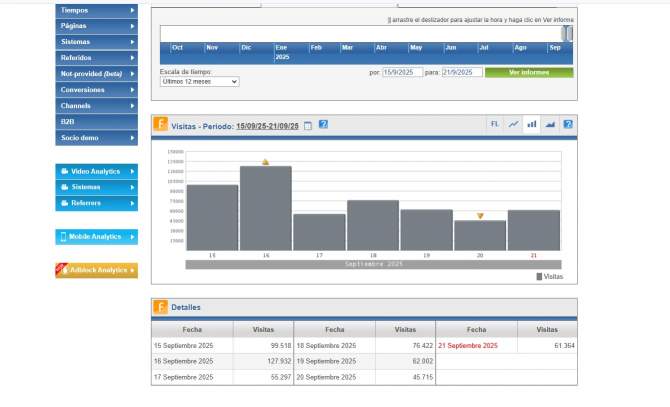Click the period date range link

[267, 126]
